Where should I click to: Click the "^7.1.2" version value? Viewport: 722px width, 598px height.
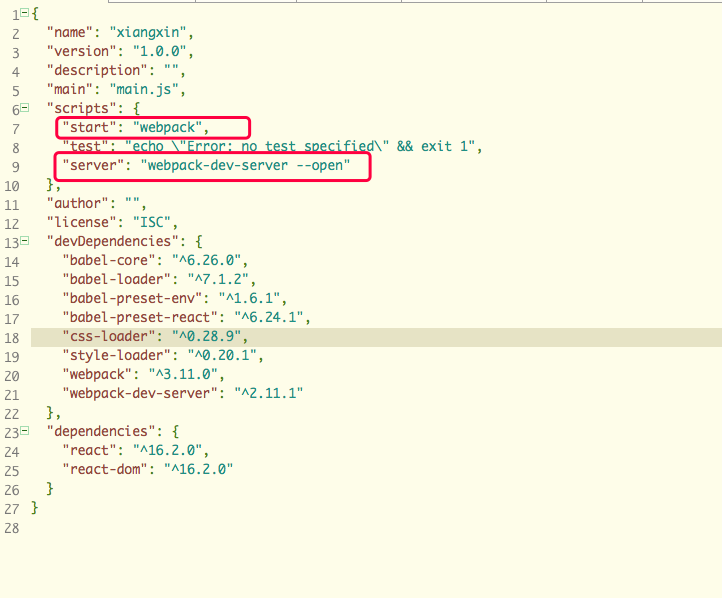coord(218,279)
